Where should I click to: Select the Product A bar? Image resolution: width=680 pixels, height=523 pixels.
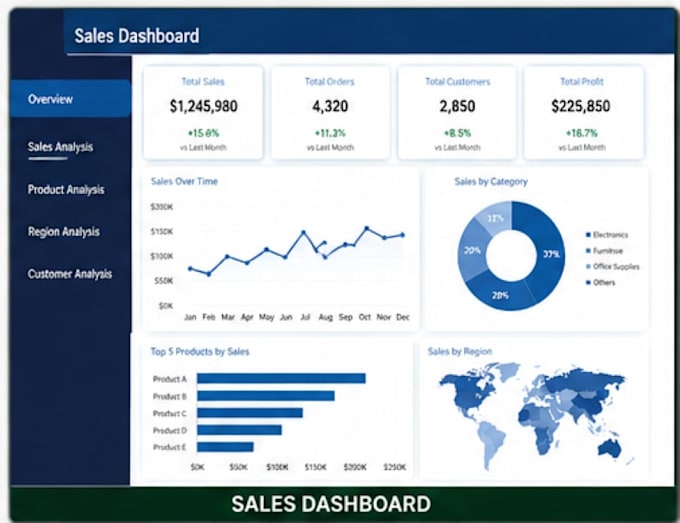(x=281, y=379)
